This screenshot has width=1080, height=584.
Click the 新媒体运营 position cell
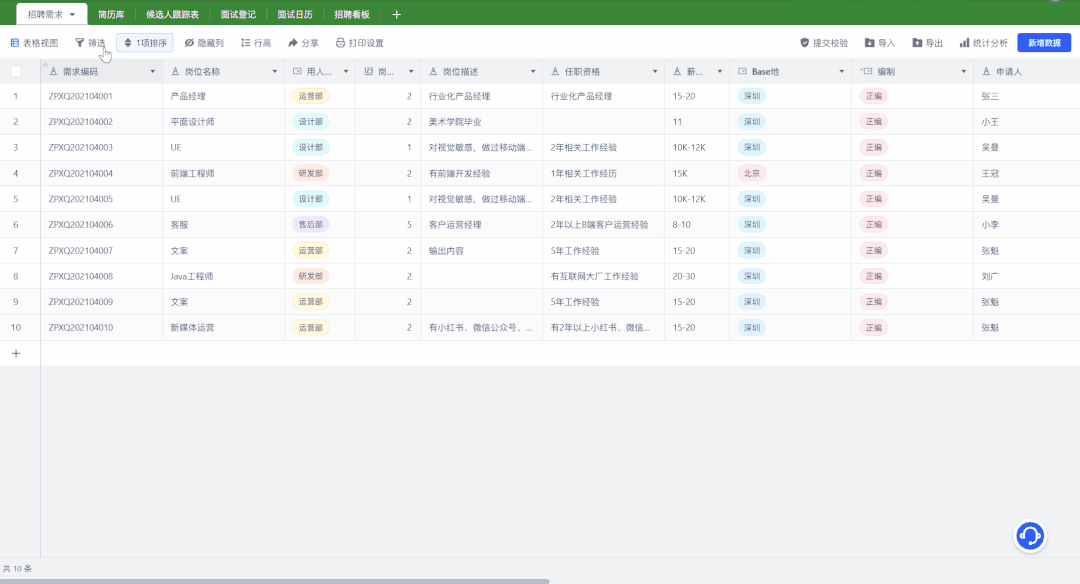[223, 328]
